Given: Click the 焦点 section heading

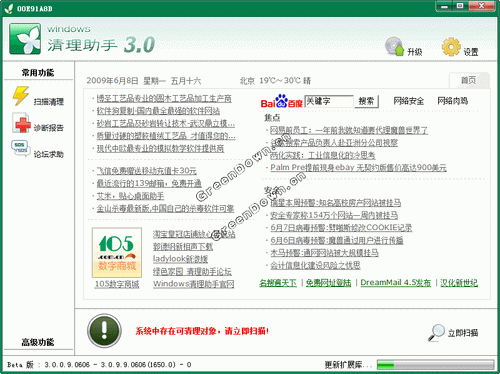Looking at the screenshot, I should point(272,117).
